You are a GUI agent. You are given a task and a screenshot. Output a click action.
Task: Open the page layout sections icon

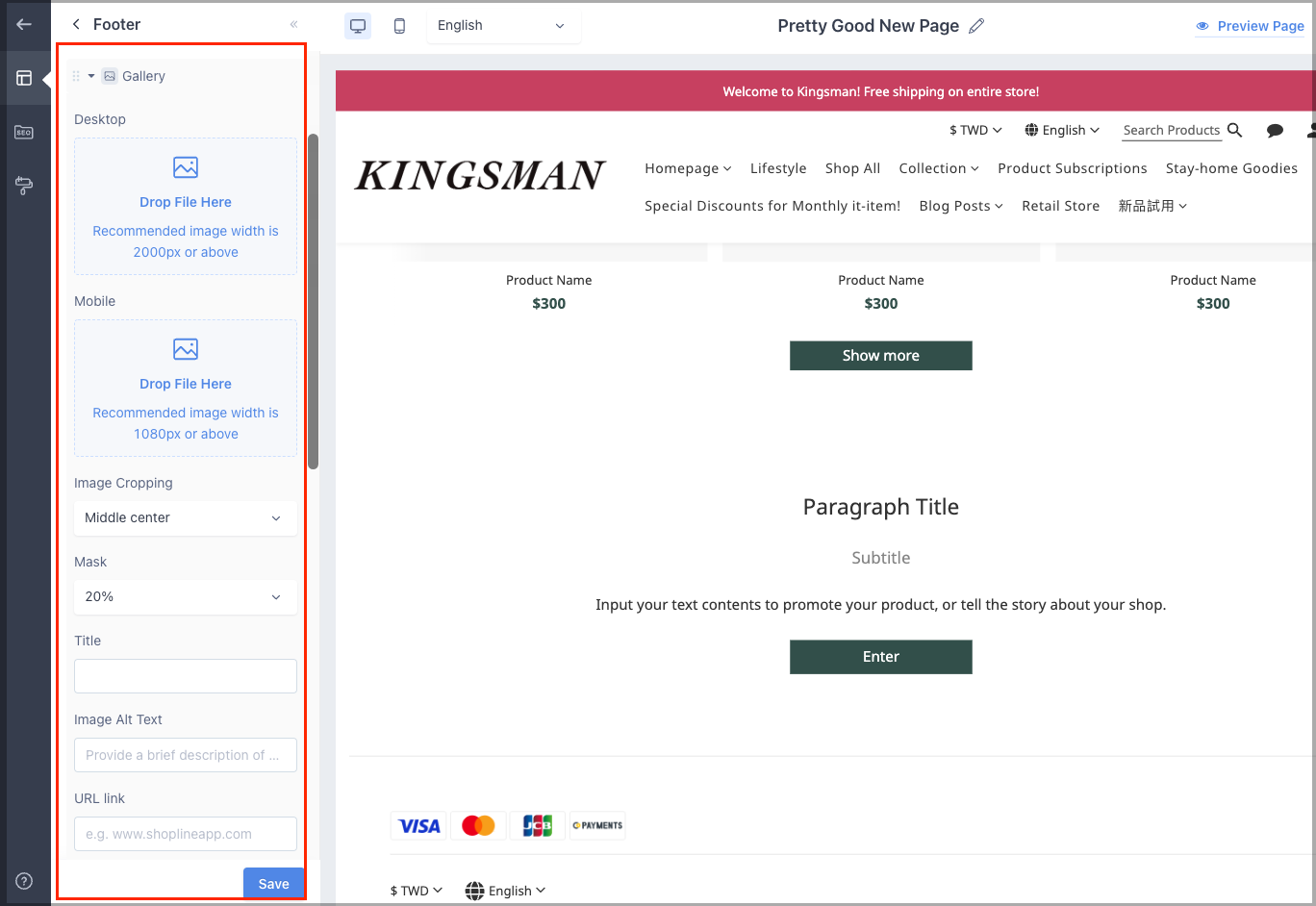(24, 78)
